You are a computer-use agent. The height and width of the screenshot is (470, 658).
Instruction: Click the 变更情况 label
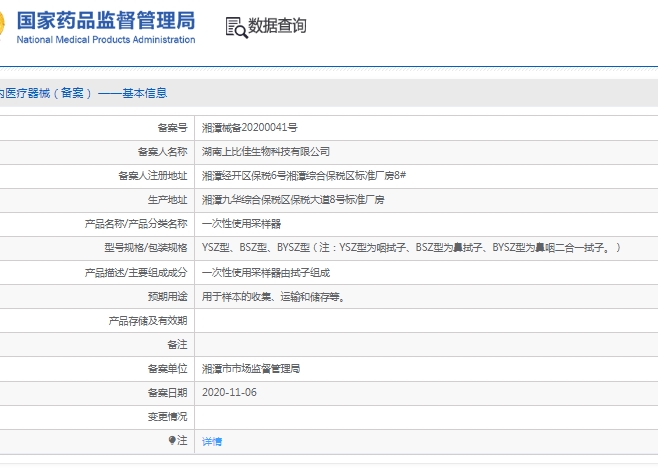tap(167, 416)
